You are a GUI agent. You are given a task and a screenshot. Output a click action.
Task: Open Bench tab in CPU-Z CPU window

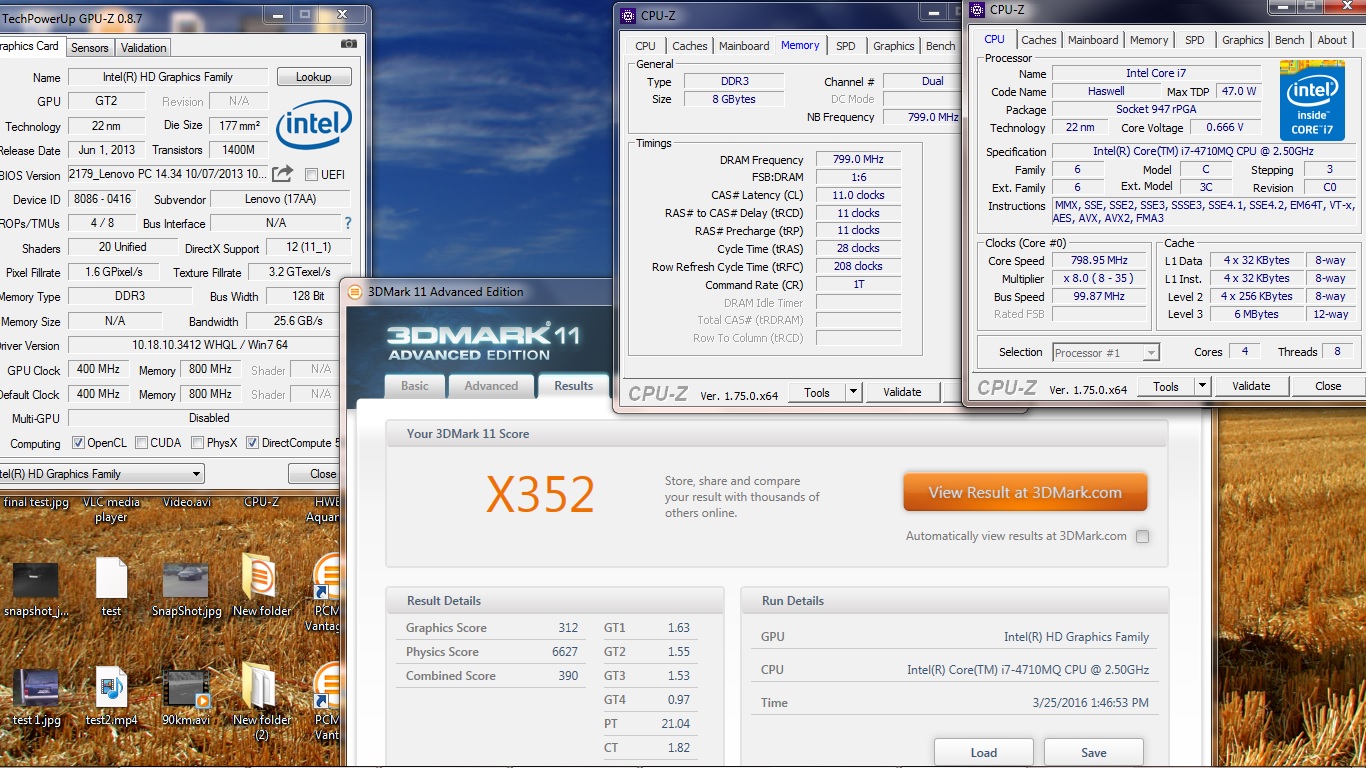[x=1289, y=40]
